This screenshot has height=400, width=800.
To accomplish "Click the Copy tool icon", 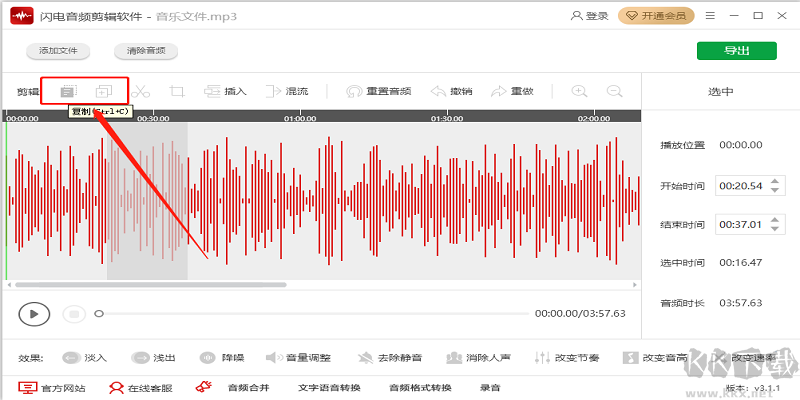I will (68, 91).
